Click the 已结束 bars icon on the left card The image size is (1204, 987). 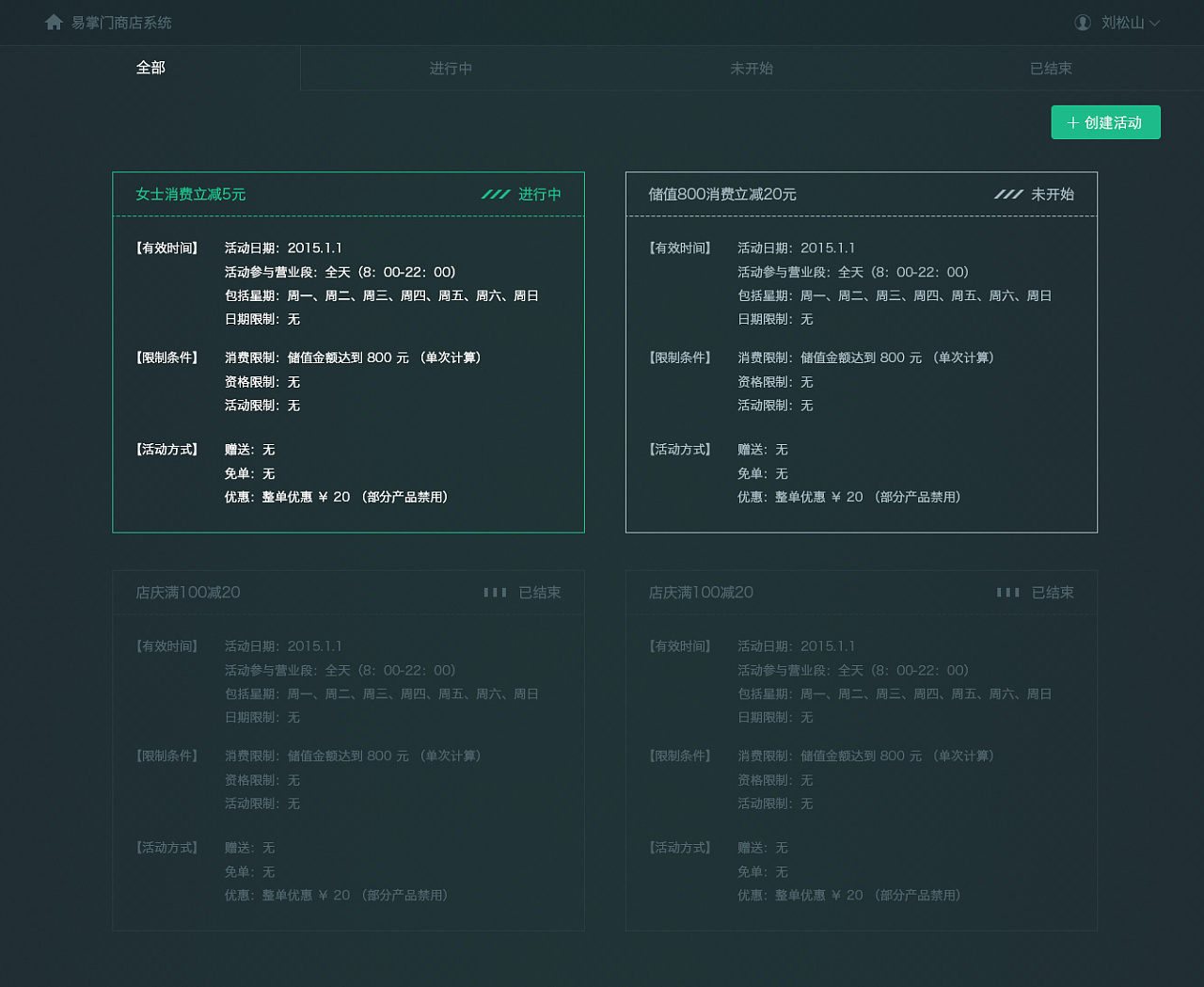pyautogui.click(x=495, y=593)
